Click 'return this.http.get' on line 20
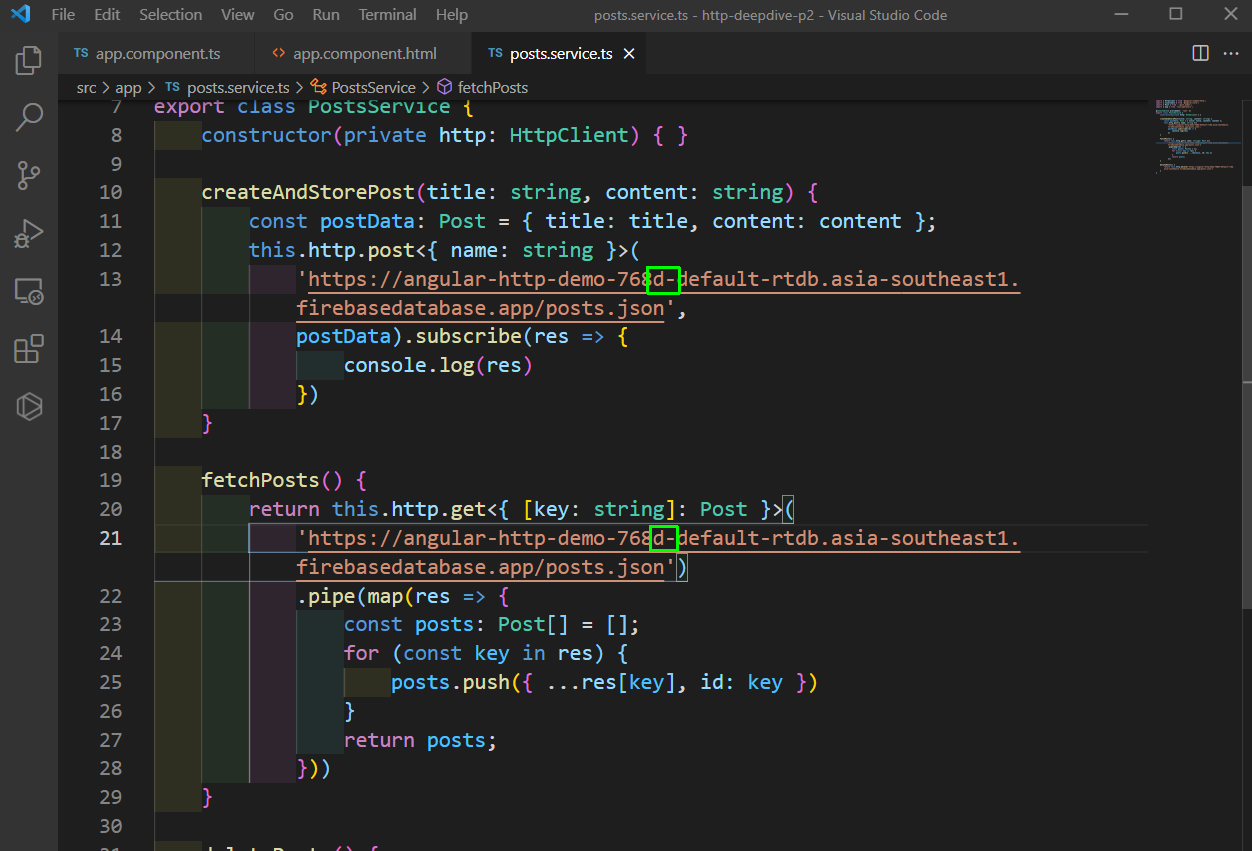1252x851 pixels. [x=367, y=510]
